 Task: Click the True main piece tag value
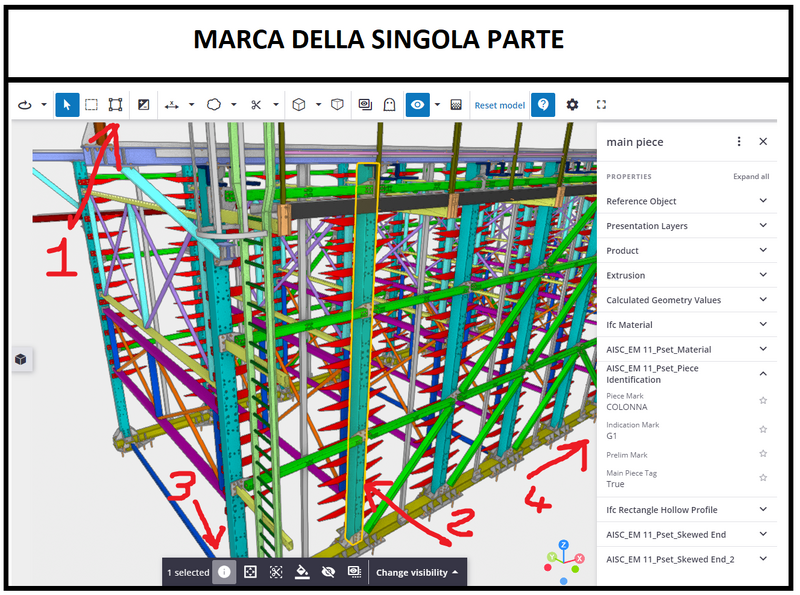pos(615,484)
